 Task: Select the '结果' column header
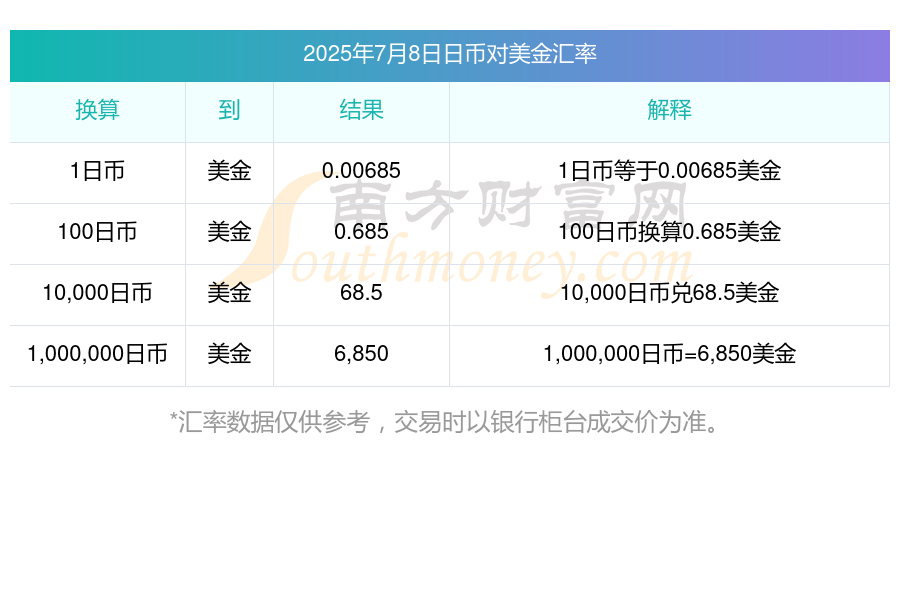pyautogui.click(x=361, y=110)
